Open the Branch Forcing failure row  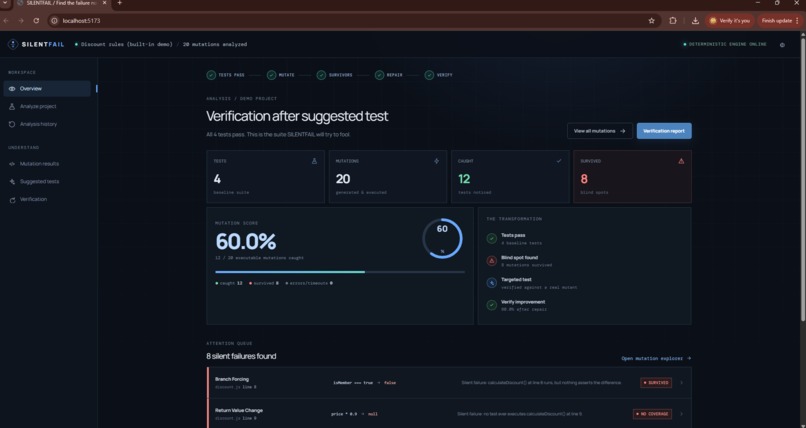click(449, 383)
